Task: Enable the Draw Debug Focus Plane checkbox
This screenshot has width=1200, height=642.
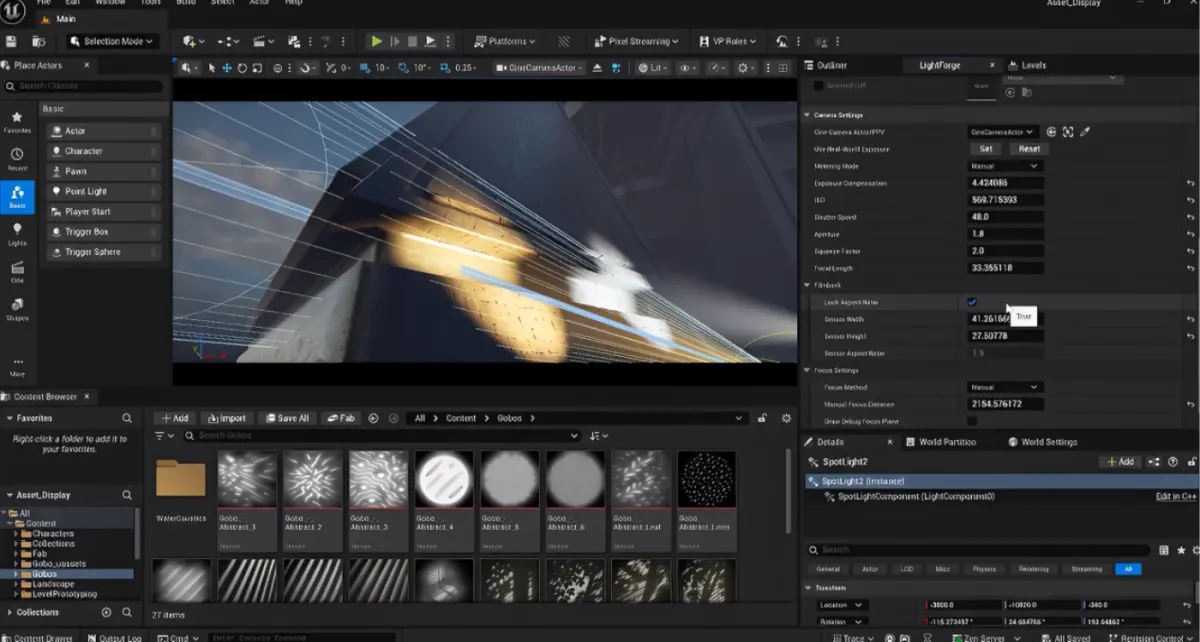Action: click(972, 421)
